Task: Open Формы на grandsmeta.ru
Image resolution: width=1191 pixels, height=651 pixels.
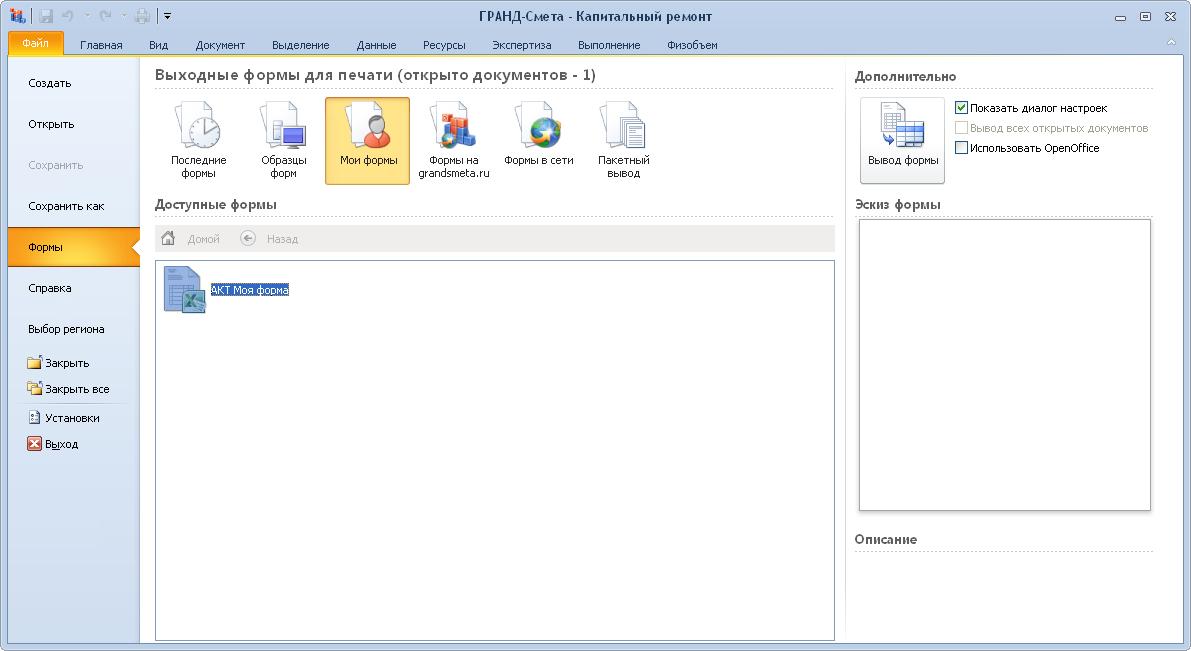Action: pos(453,141)
